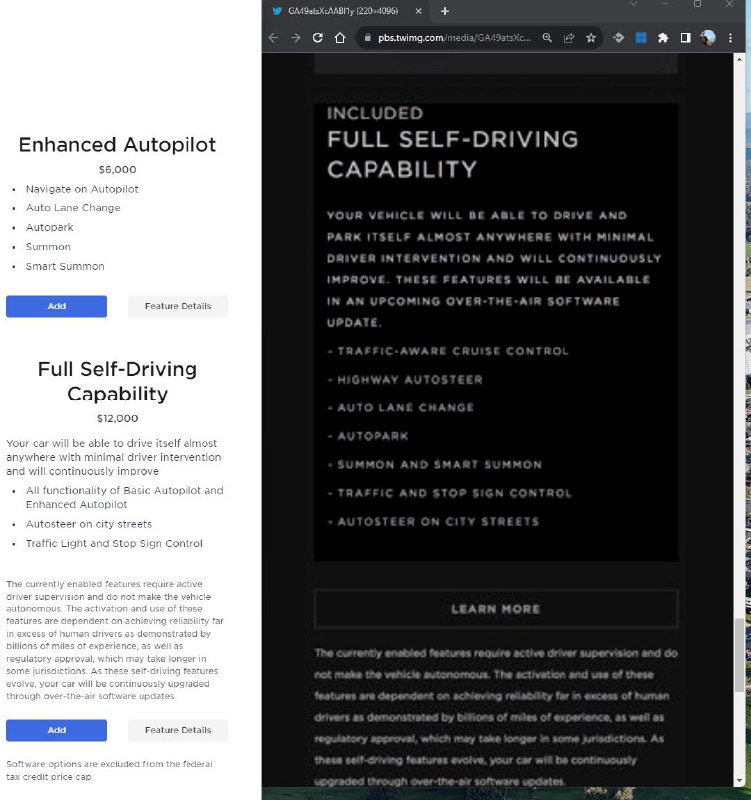Click 'All functionality of Basic Autopilot' bullet
Screen dimensions: 751x800
(124, 497)
